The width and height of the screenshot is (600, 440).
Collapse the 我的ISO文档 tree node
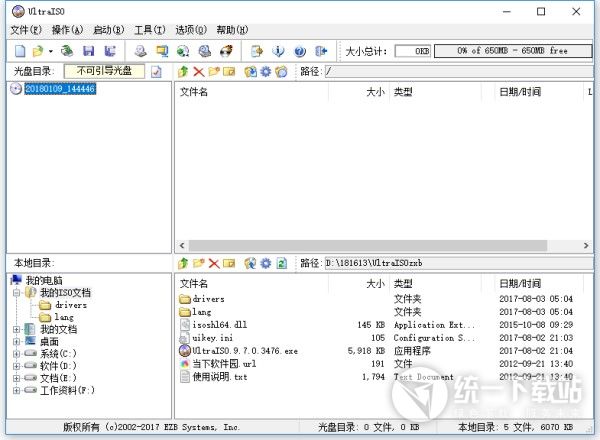click(x=16, y=293)
